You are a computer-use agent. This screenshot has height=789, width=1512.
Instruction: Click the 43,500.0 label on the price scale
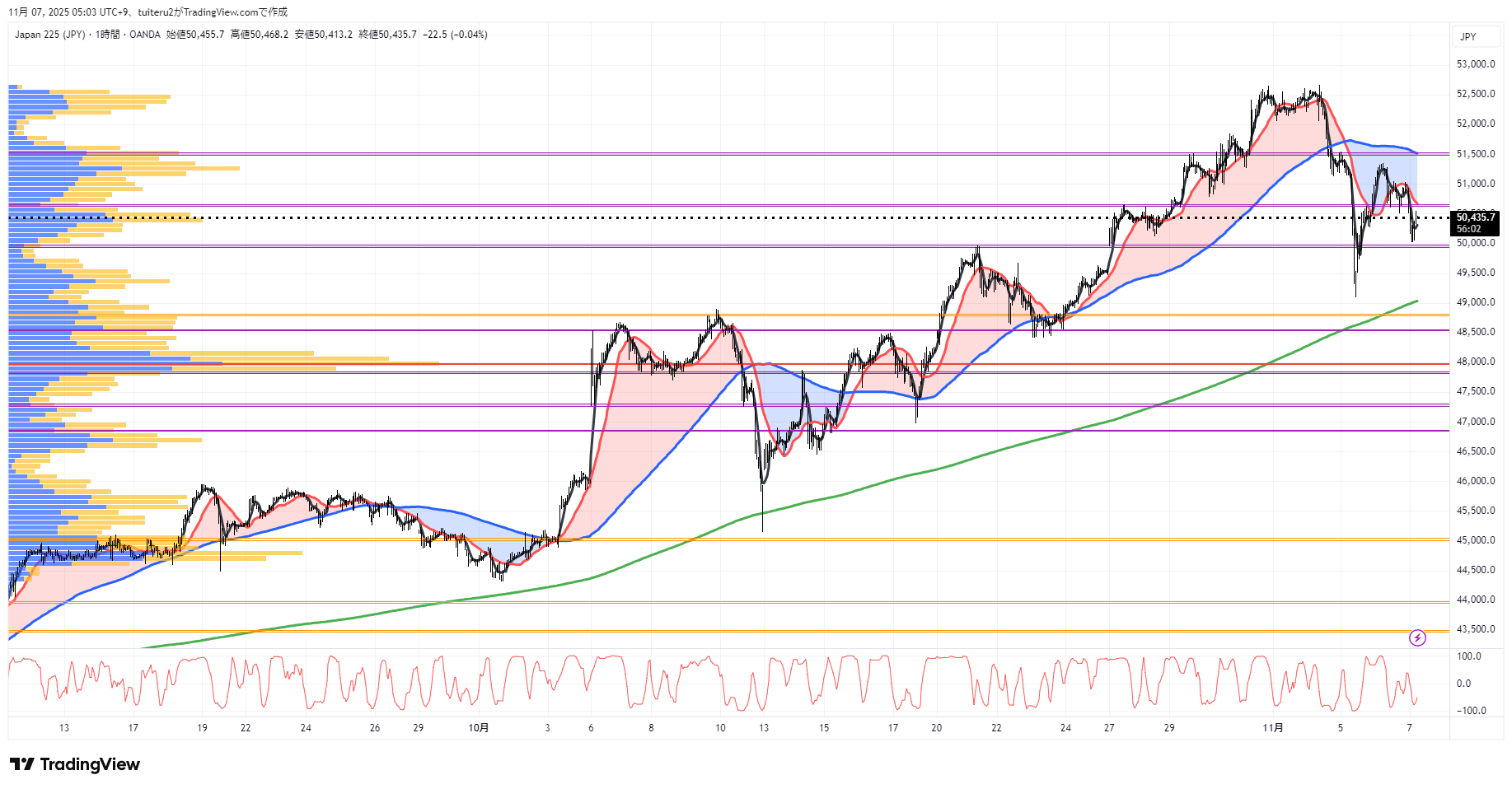(1475, 629)
